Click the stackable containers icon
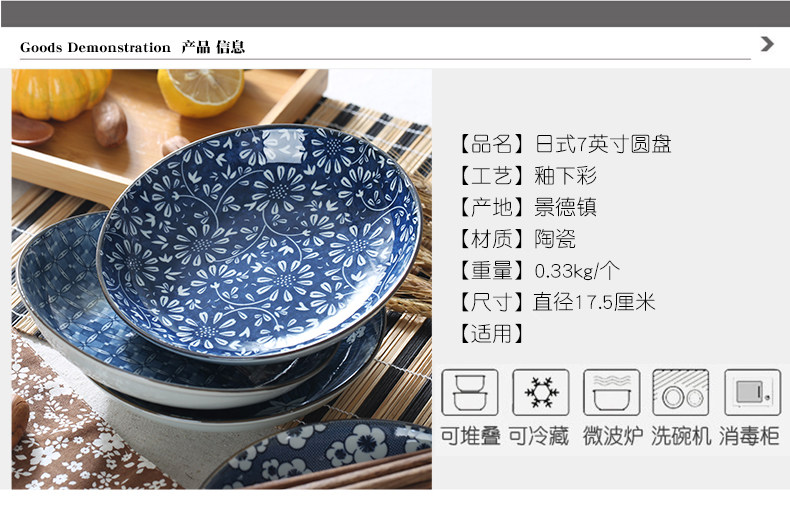 [470, 393]
